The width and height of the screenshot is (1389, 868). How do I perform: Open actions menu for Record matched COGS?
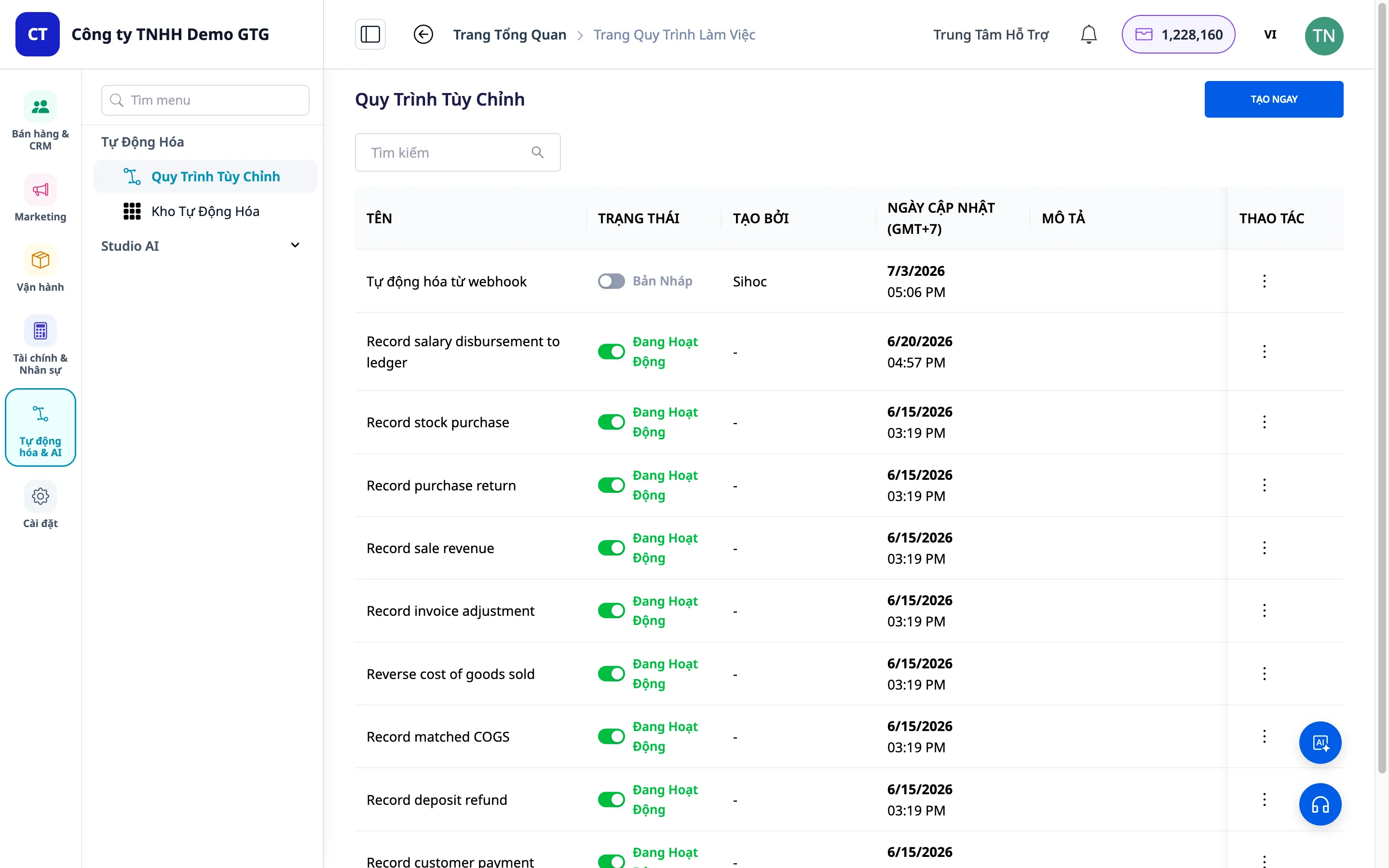[1265, 736]
